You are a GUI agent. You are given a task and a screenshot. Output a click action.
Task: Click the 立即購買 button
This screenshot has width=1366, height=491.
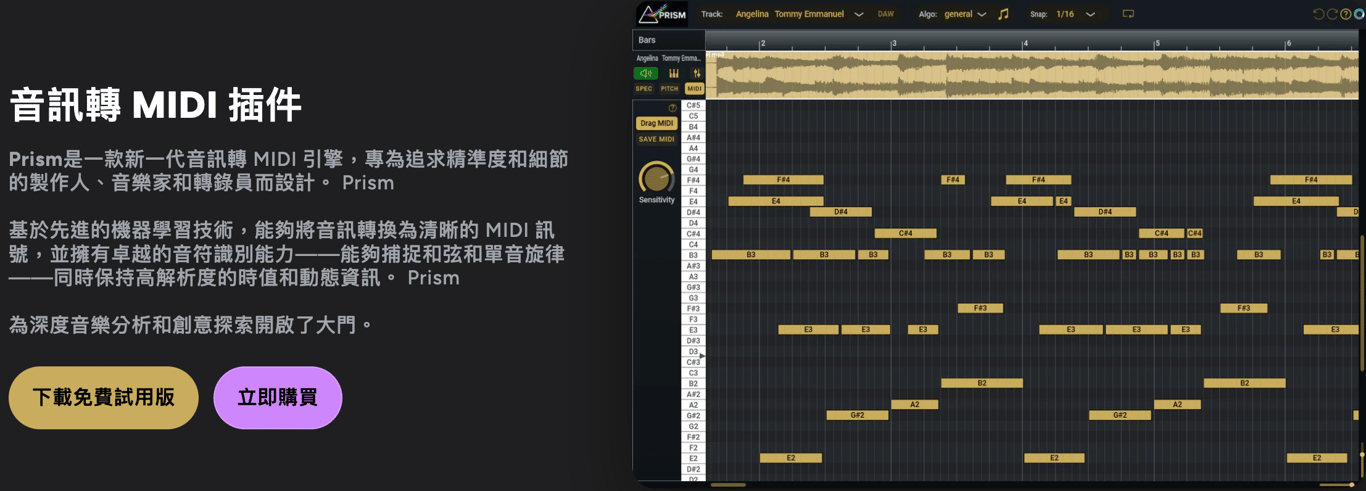[278, 398]
